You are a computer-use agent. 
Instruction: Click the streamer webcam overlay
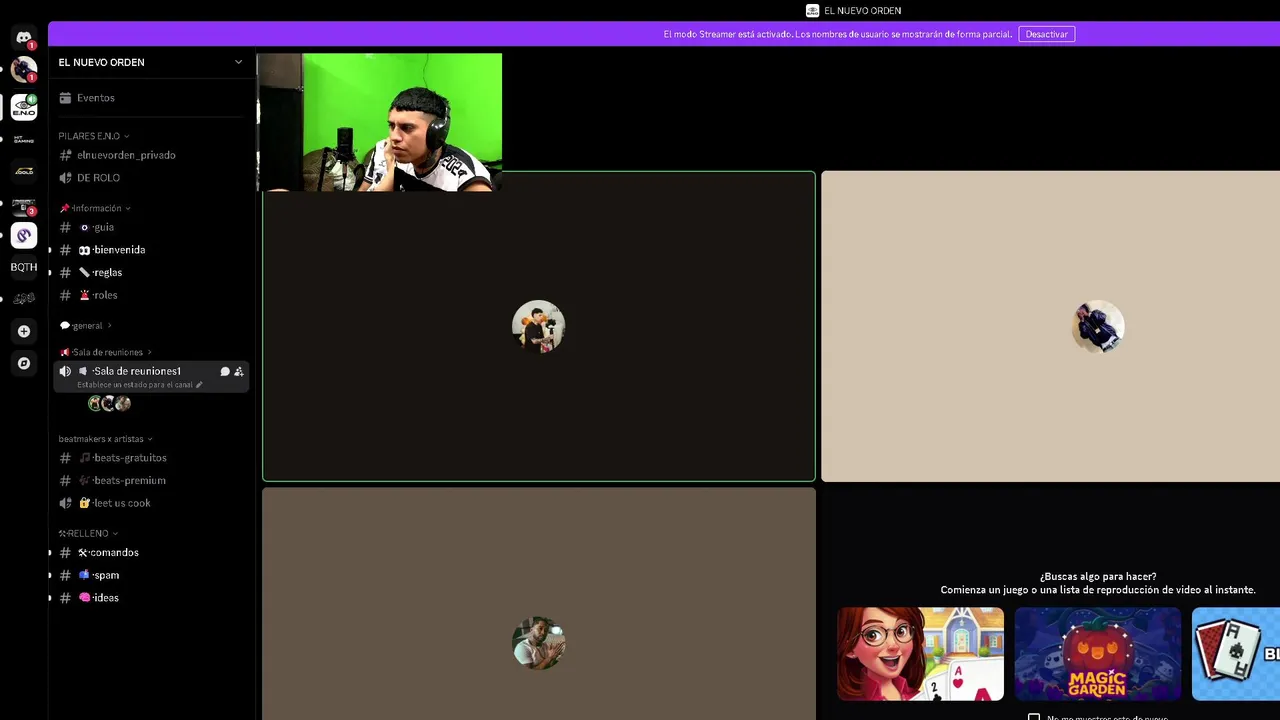(x=379, y=122)
